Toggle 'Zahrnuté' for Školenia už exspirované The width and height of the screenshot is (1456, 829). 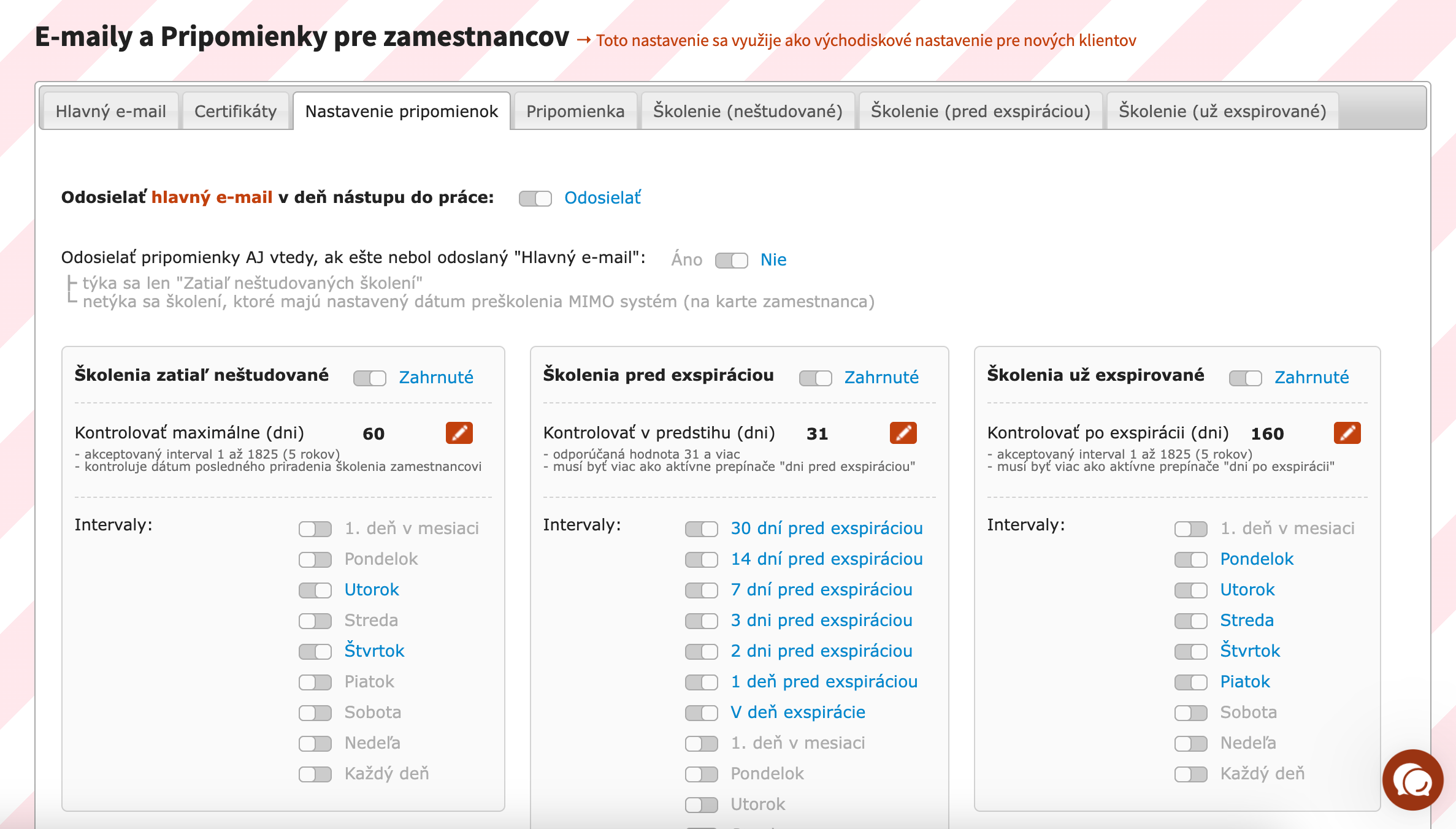pos(1245,378)
